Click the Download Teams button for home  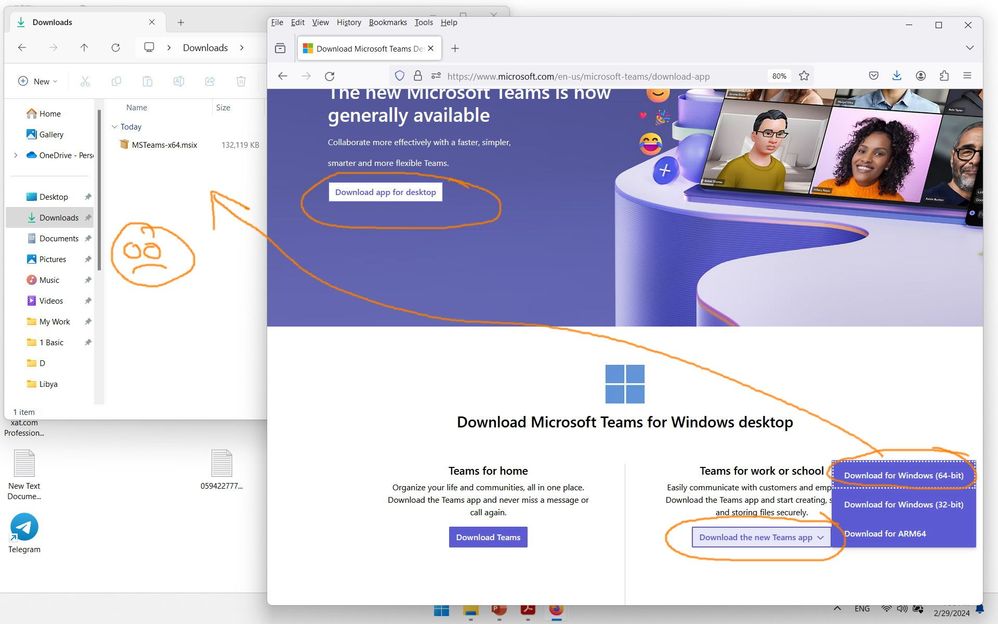tap(488, 537)
